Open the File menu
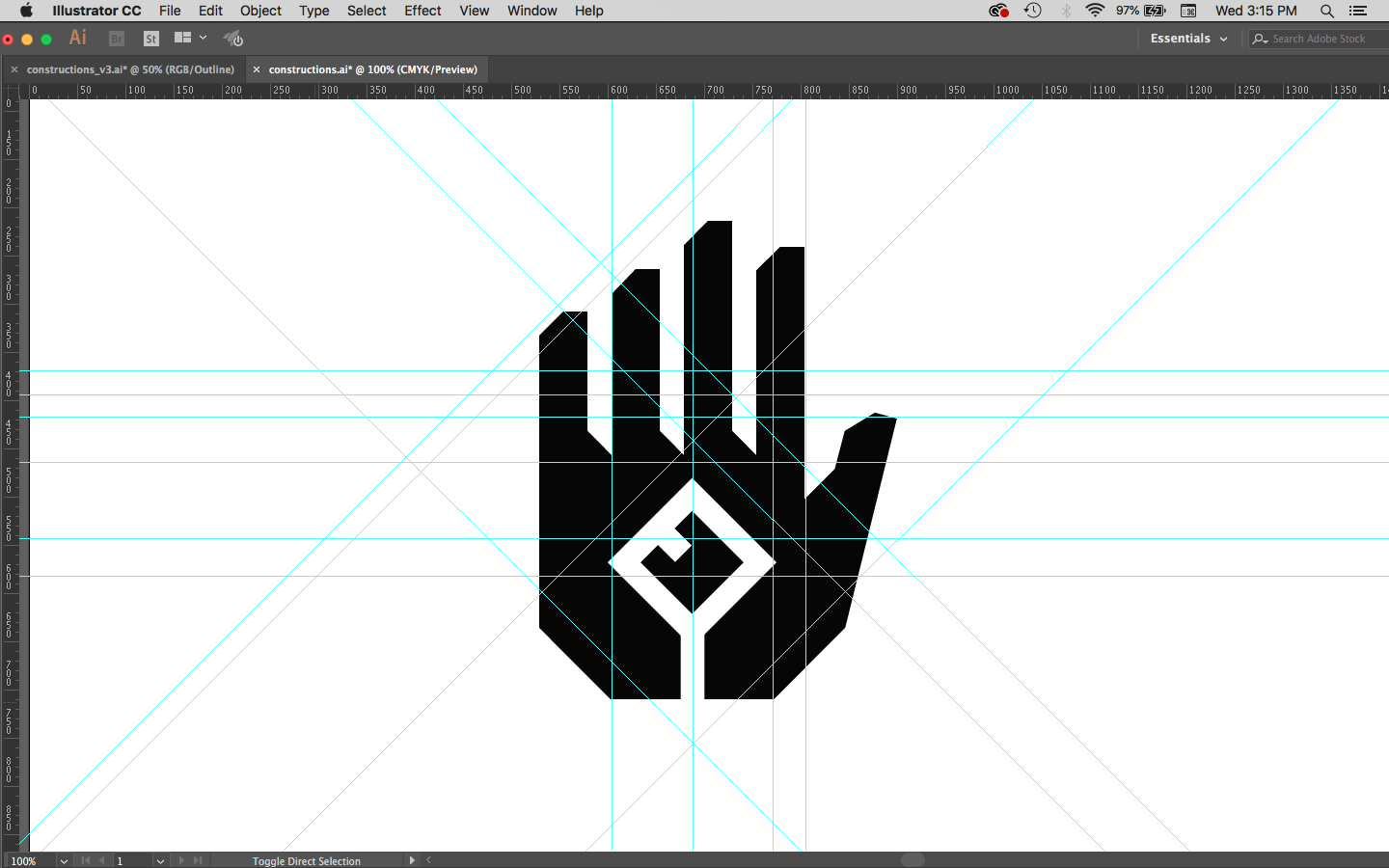1389x868 pixels. click(170, 11)
